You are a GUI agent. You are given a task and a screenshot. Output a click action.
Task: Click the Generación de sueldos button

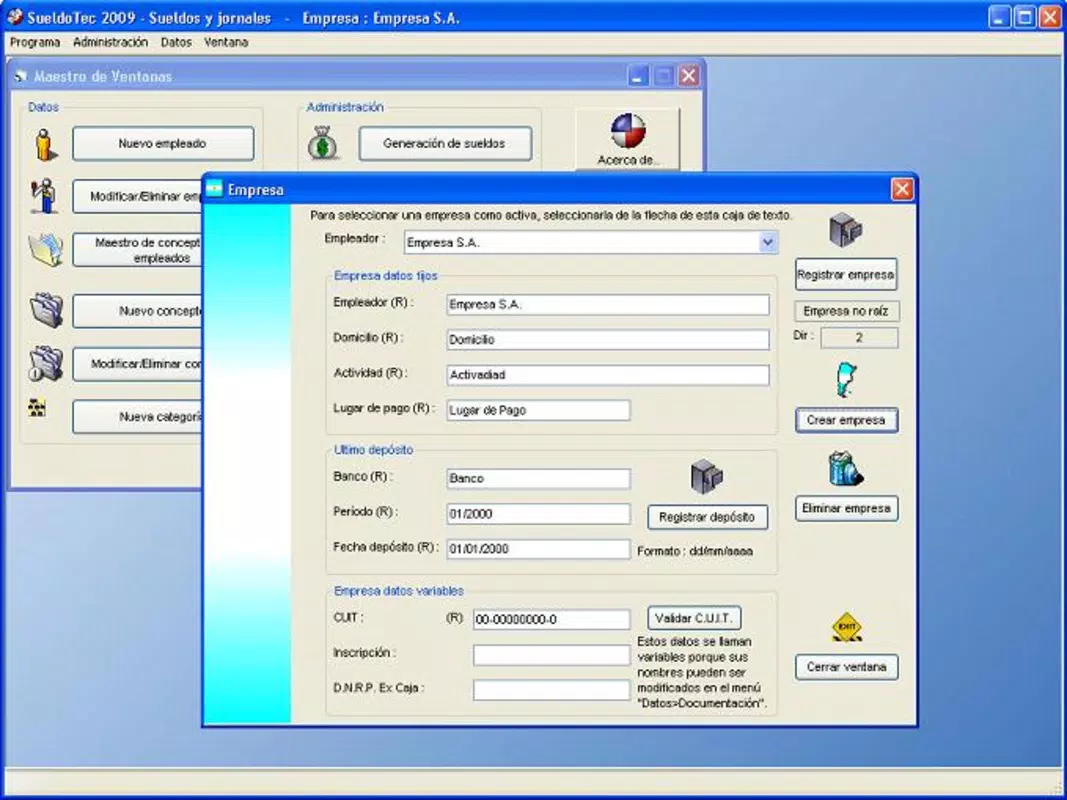(x=445, y=144)
